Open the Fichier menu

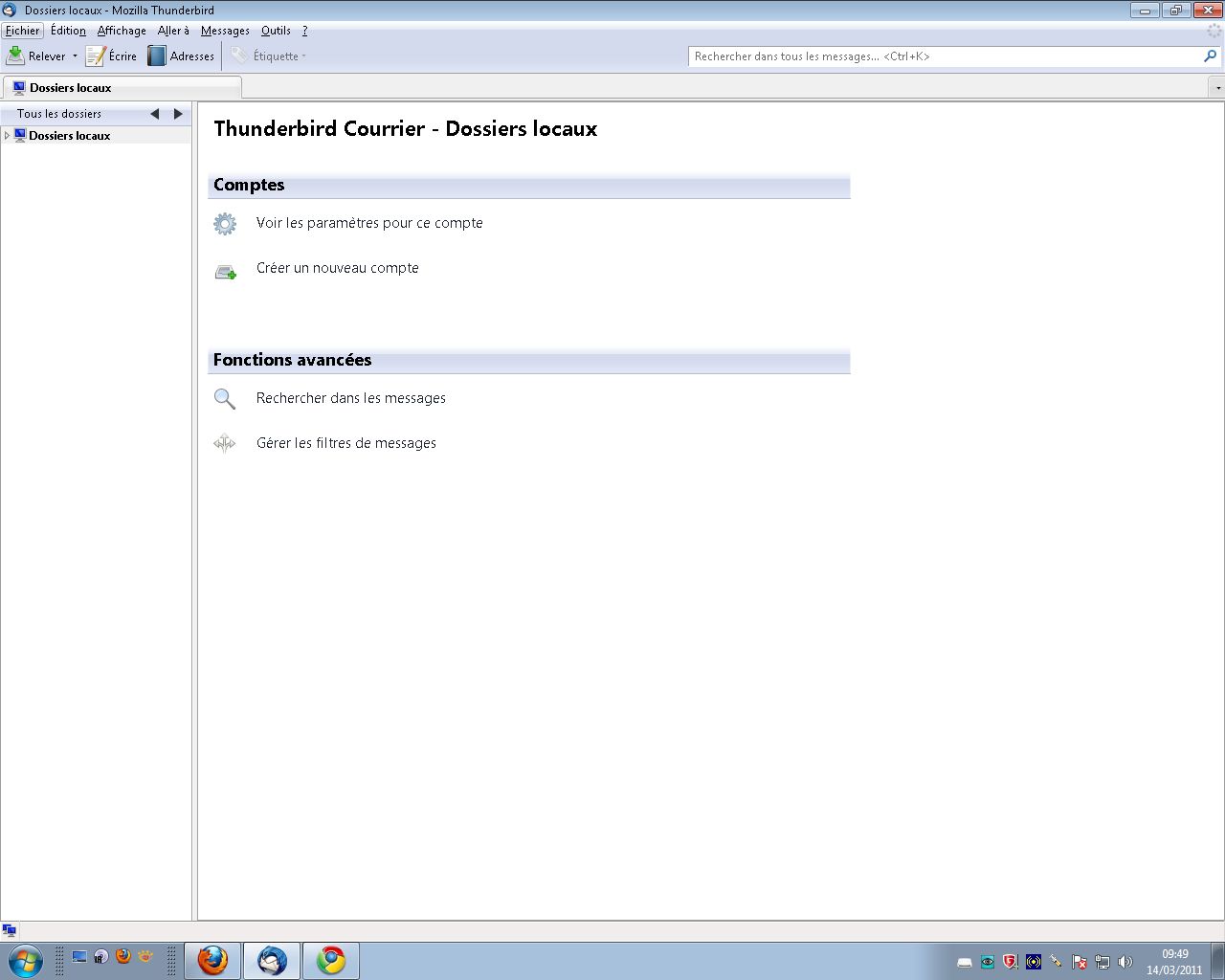coord(23,31)
